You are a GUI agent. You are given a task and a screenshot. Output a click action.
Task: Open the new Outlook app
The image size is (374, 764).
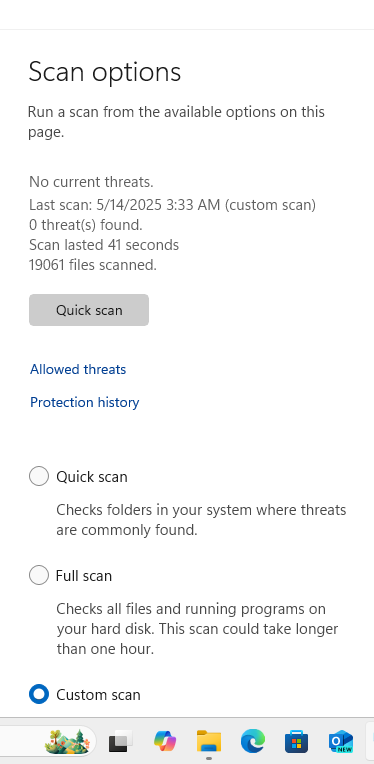pyautogui.click(x=340, y=742)
